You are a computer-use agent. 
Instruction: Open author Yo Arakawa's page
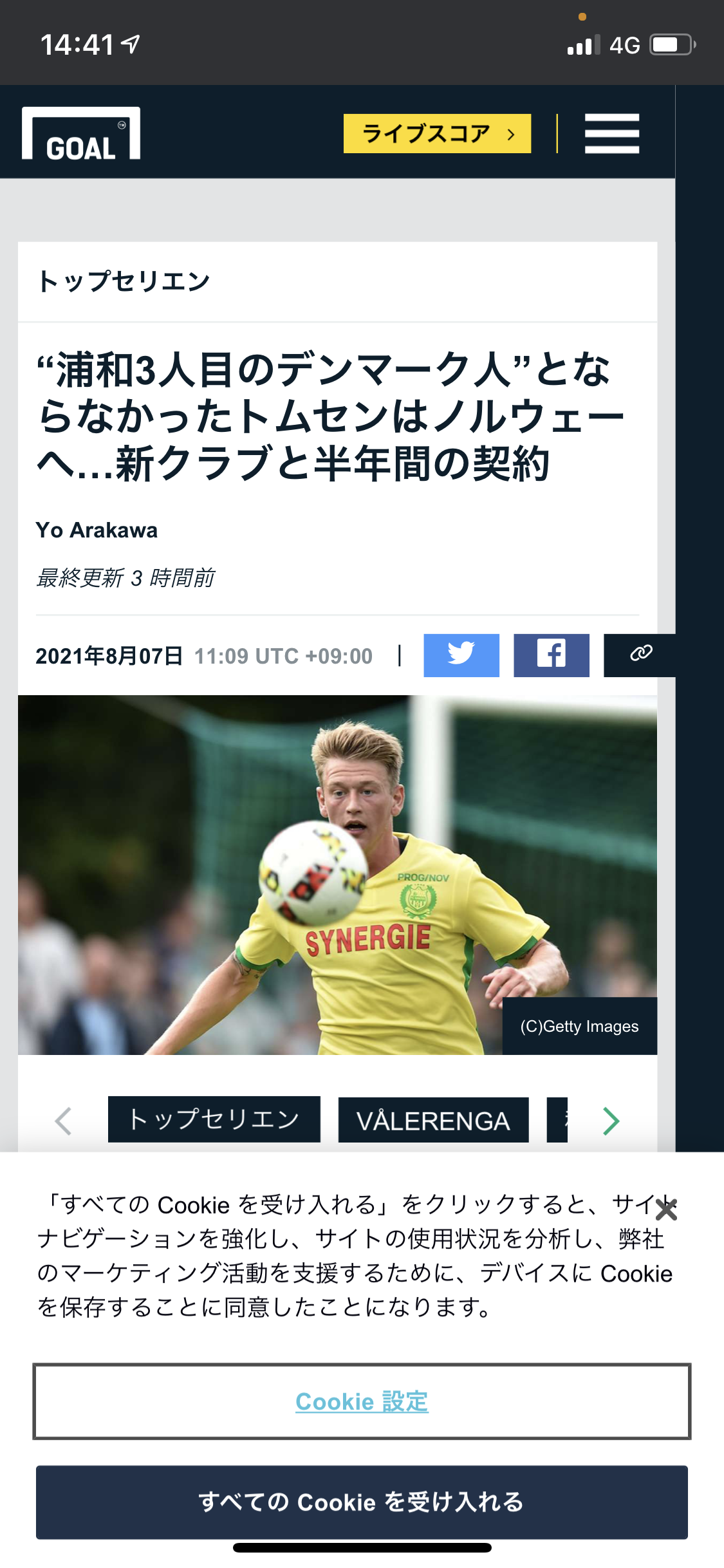click(97, 530)
